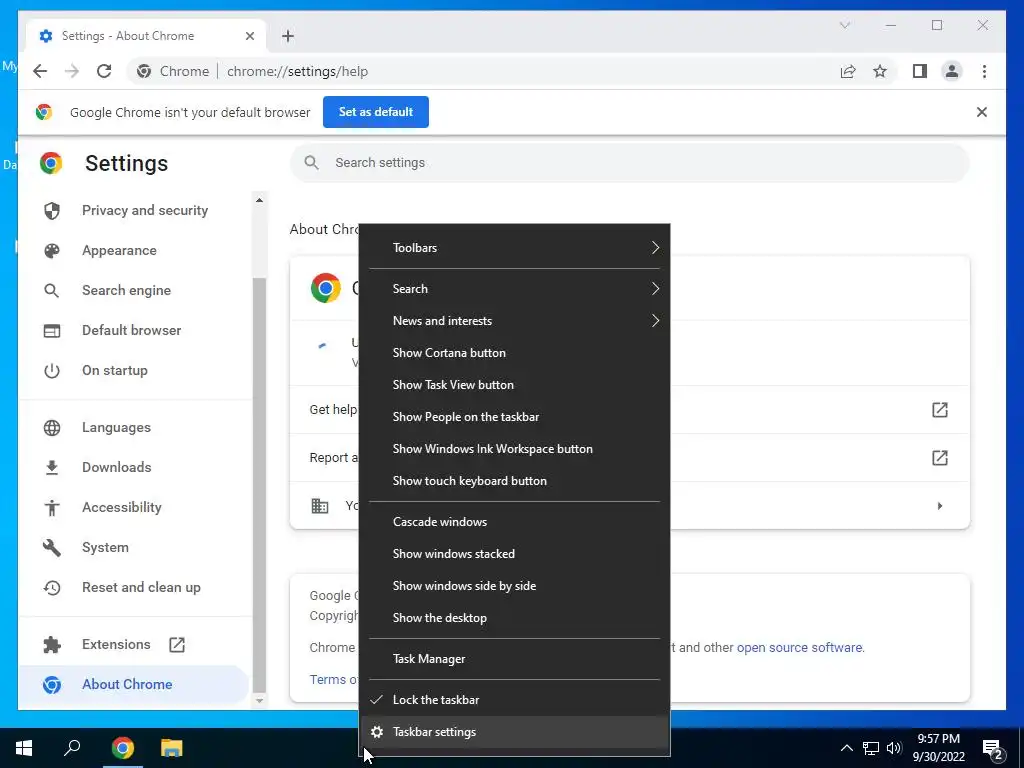The height and width of the screenshot is (768, 1024).
Task: Open Report an issue external link icon
Action: [939, 458]
